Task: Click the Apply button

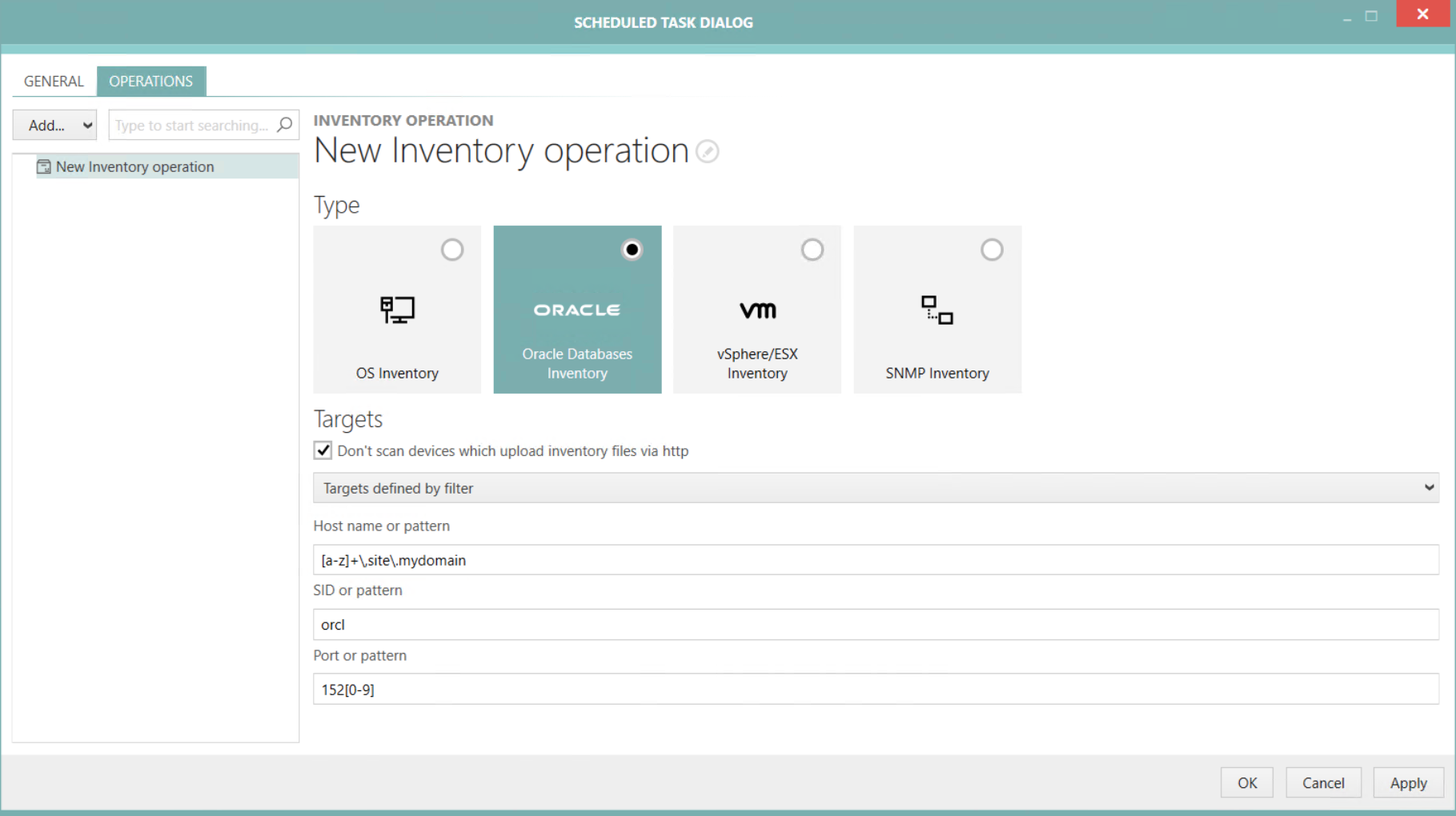Action: pos(1408,782)
